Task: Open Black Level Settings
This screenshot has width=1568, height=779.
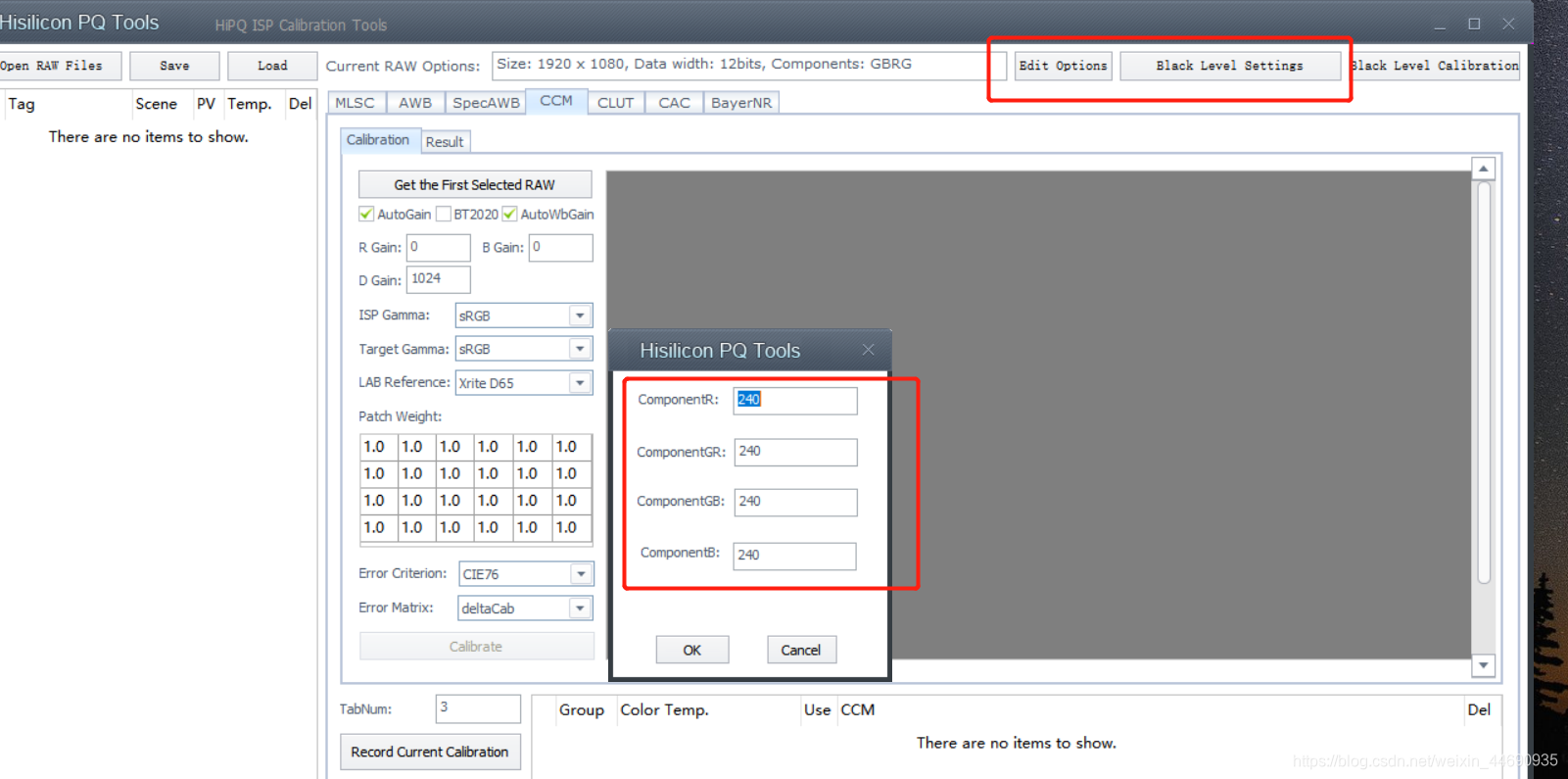Action: (1230, 66)
